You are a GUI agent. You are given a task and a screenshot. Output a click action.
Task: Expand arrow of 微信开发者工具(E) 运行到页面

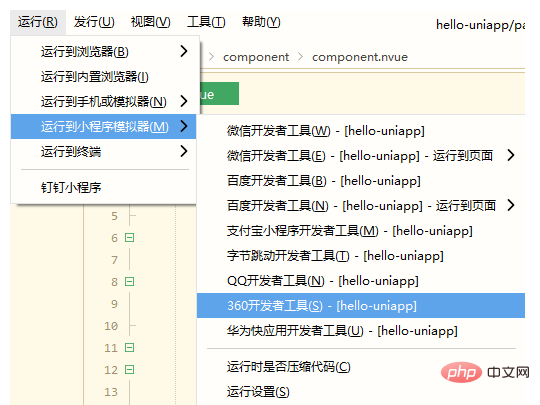[x=511, y=155]
